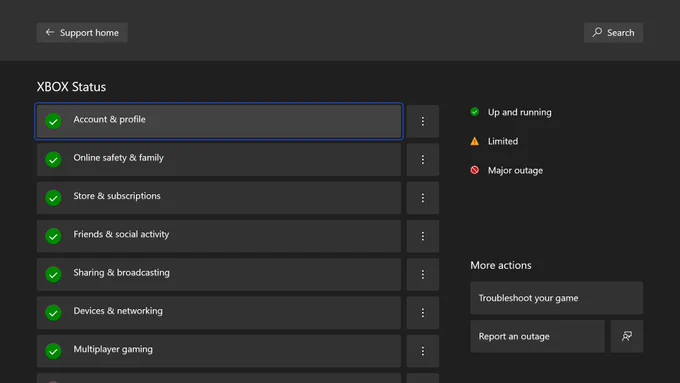The image size is (680, 383).
Task: Click the green Up and running legend icon
Action: coord(475,112)
